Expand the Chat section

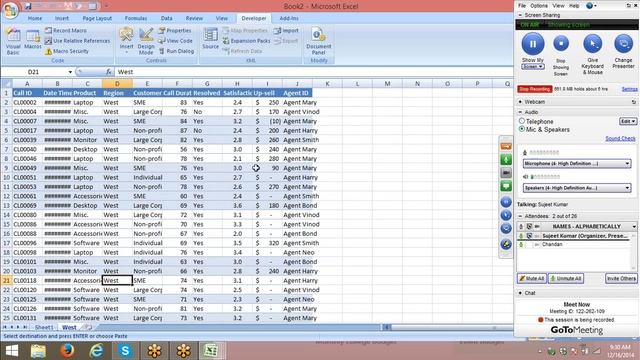point(520,293)
